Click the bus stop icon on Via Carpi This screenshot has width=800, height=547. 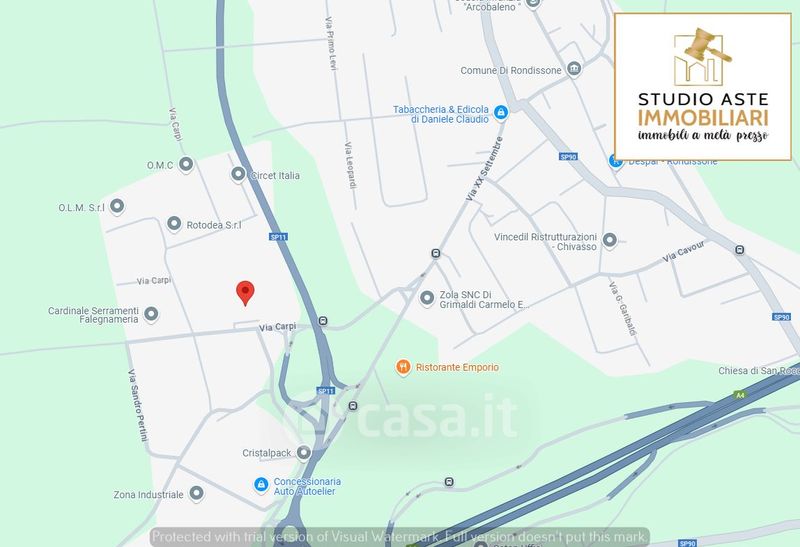(322, 321)
